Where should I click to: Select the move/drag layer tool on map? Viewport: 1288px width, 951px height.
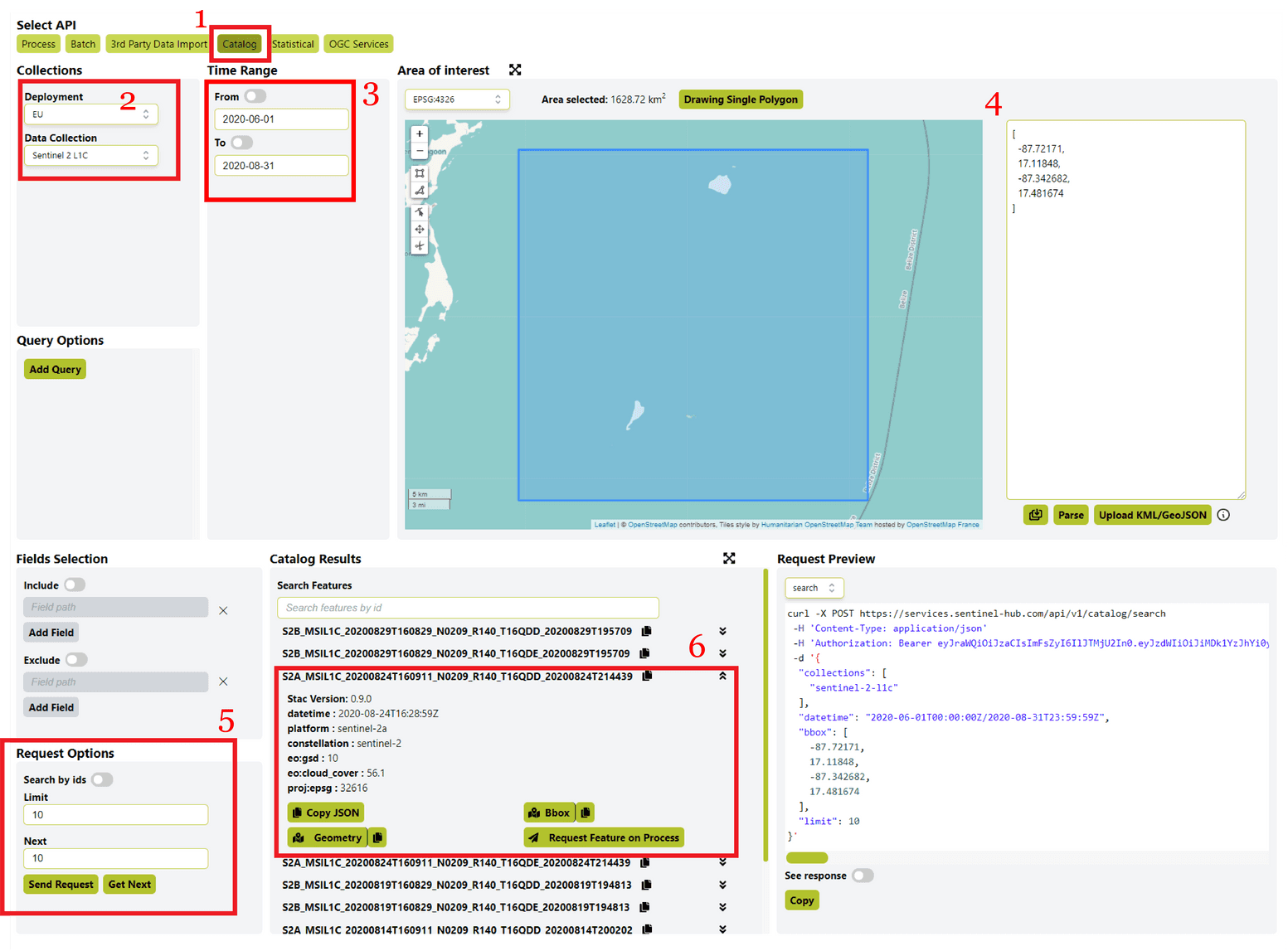420,230
